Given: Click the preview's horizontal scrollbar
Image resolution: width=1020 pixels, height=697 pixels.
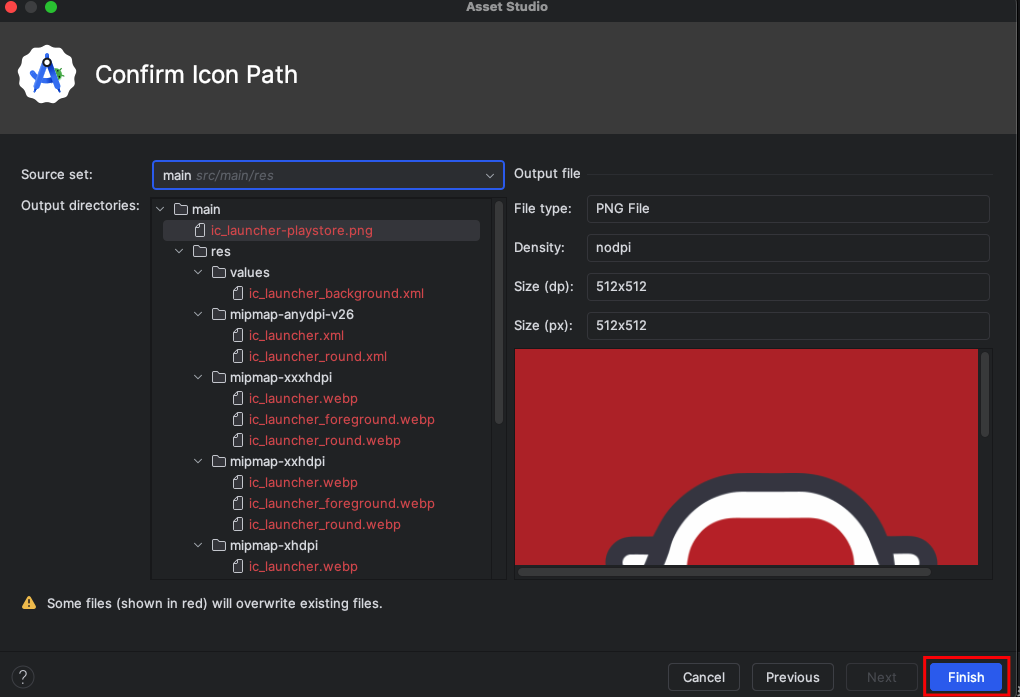Looking at the screenshot, I should coord(724,572).
